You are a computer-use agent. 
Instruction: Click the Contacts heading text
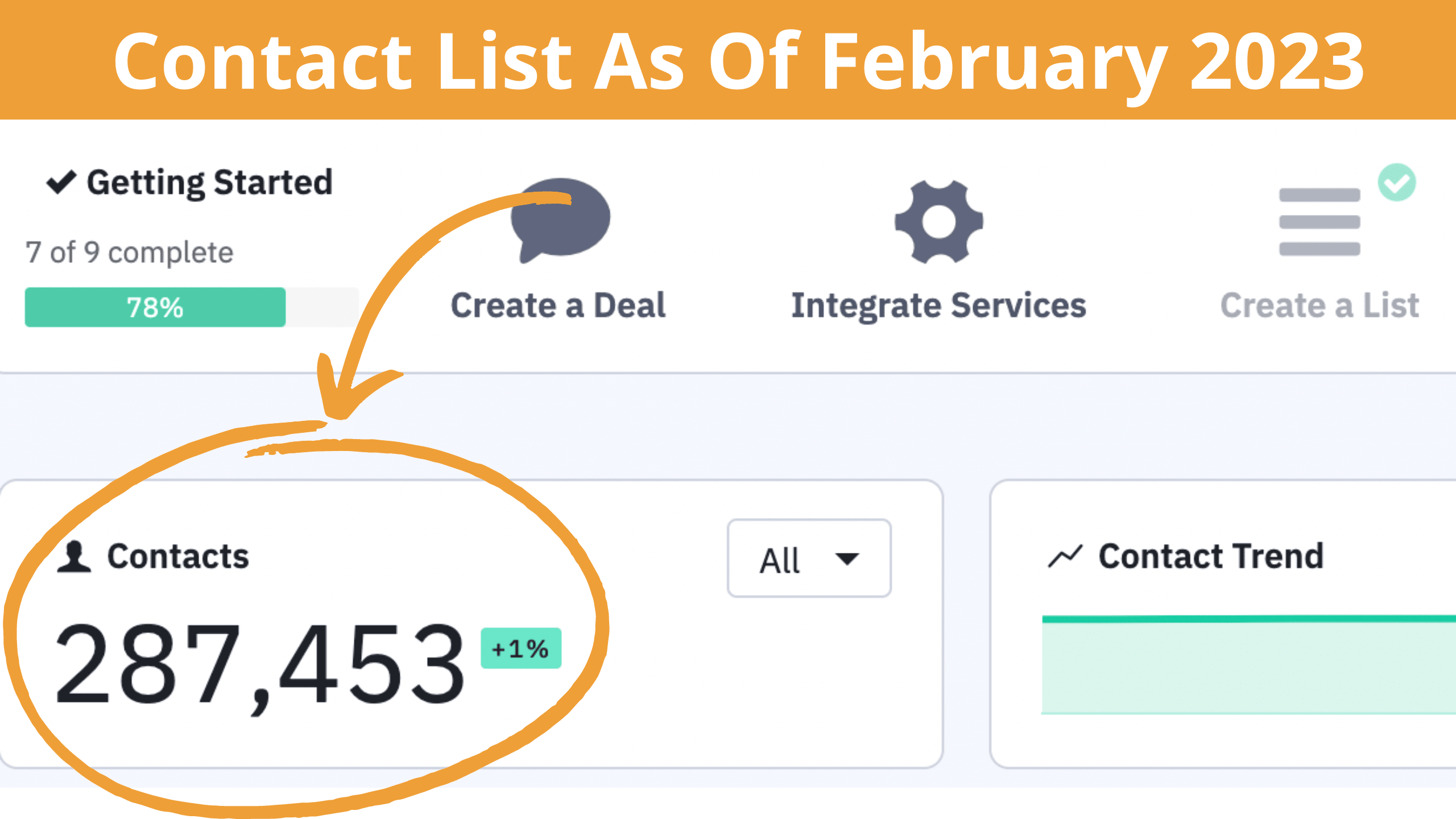pyautogui.click(x=179, y=556)
